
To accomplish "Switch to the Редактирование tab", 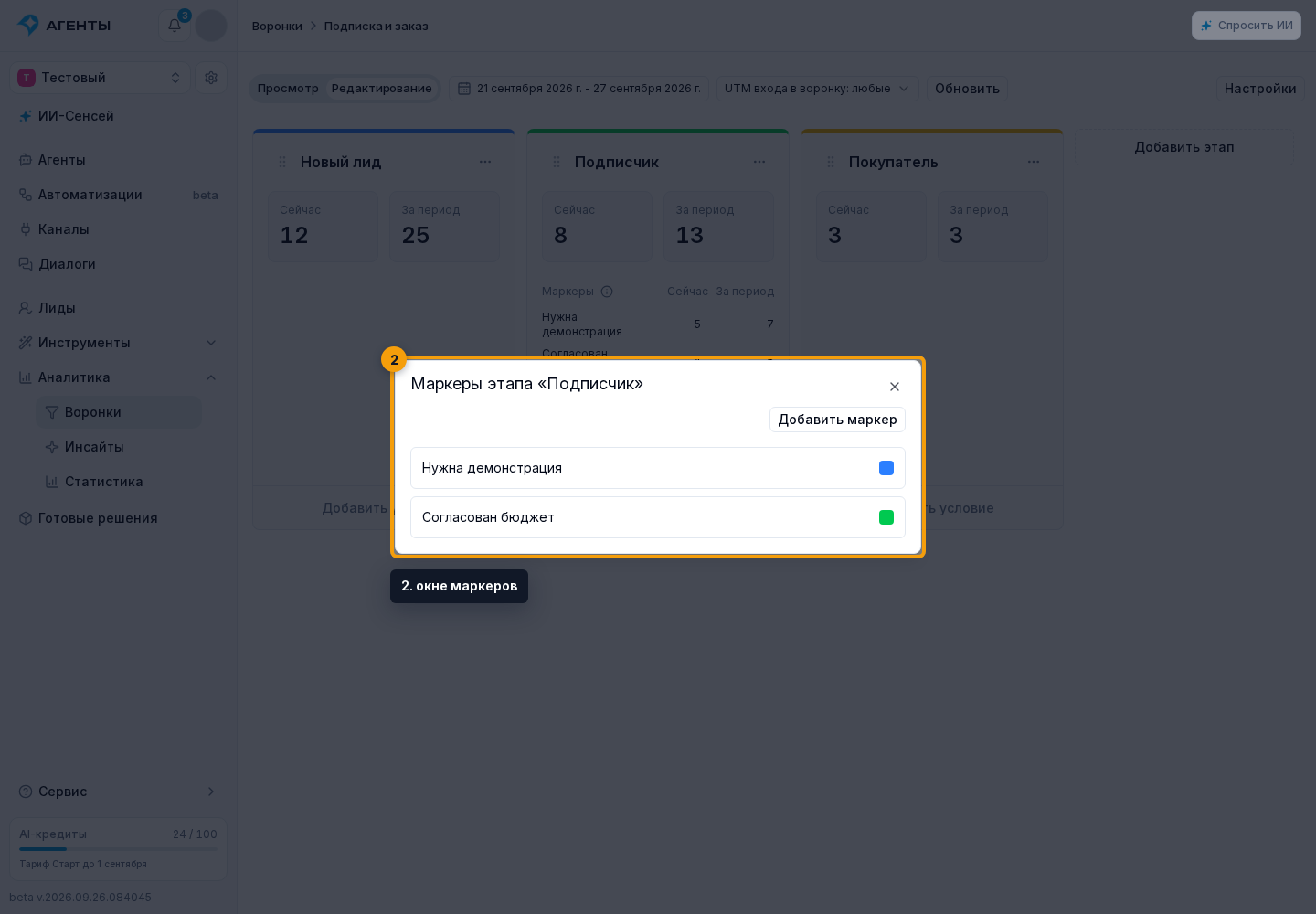I will (381, 89).
